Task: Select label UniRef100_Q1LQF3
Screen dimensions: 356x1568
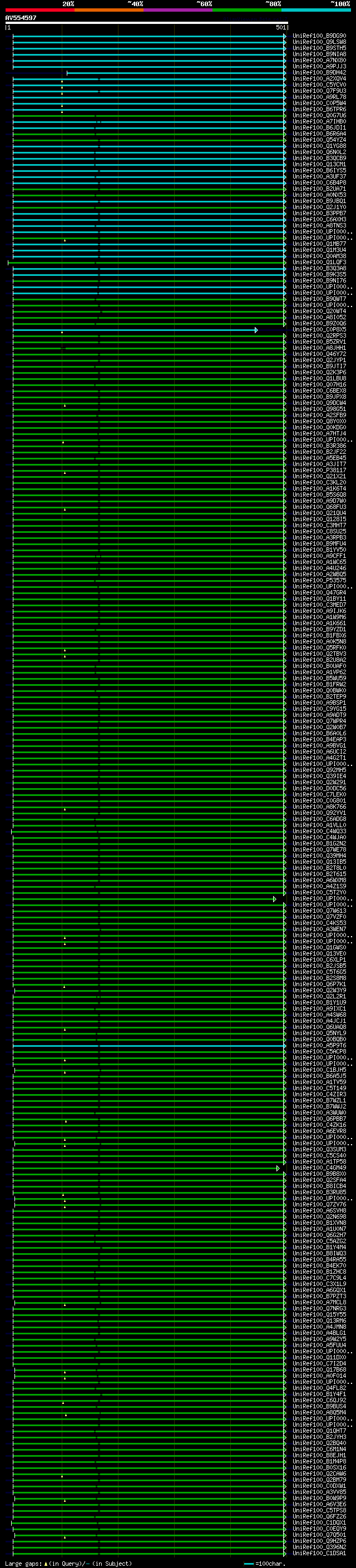Action: (x=319, y=263)
